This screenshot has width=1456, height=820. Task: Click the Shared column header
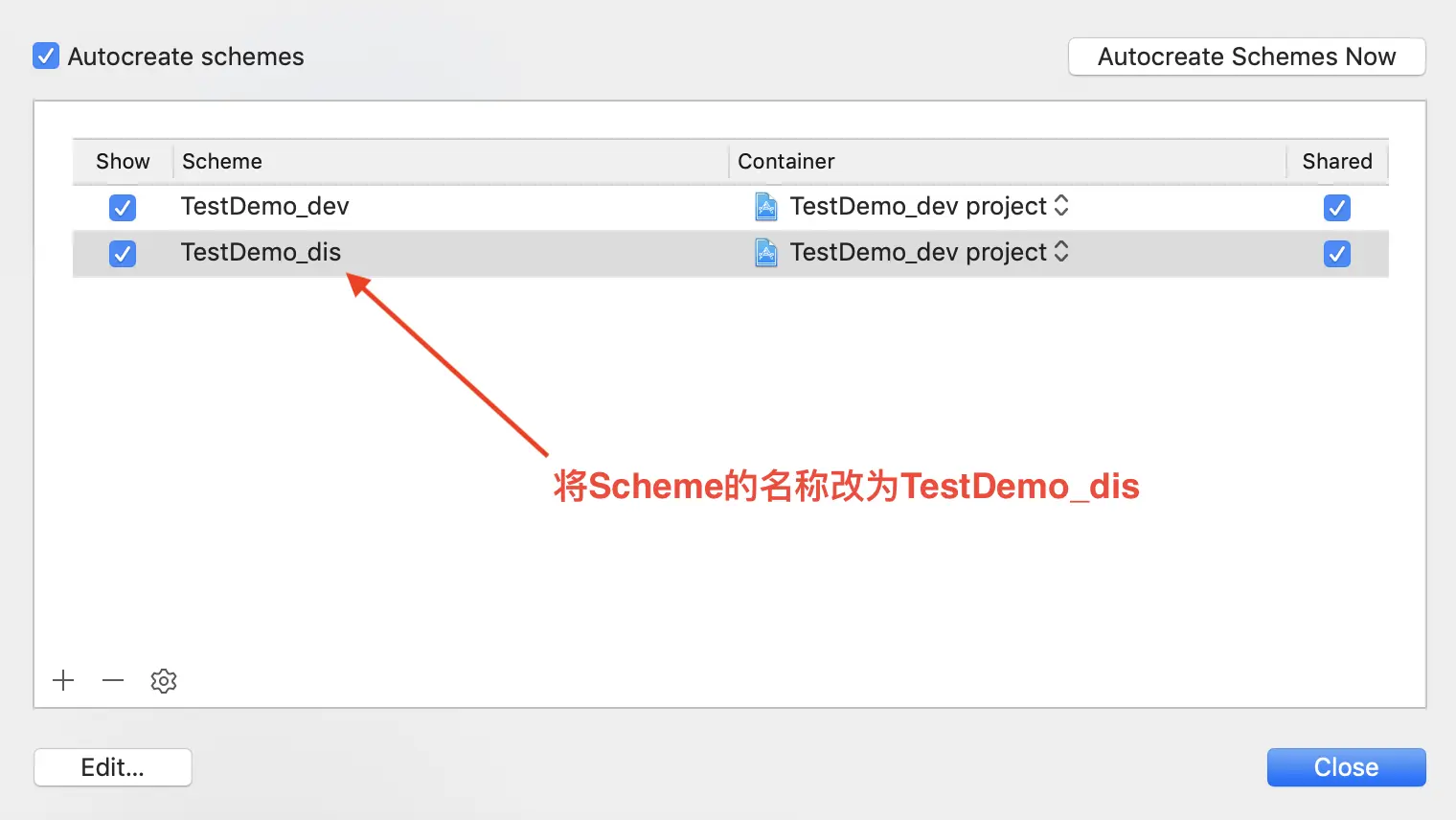tap(1336, 161)
